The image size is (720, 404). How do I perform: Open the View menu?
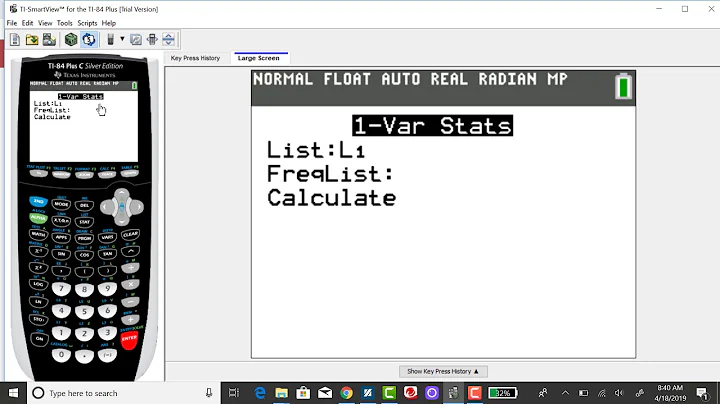pyautogui.click(x=45, y=23)
